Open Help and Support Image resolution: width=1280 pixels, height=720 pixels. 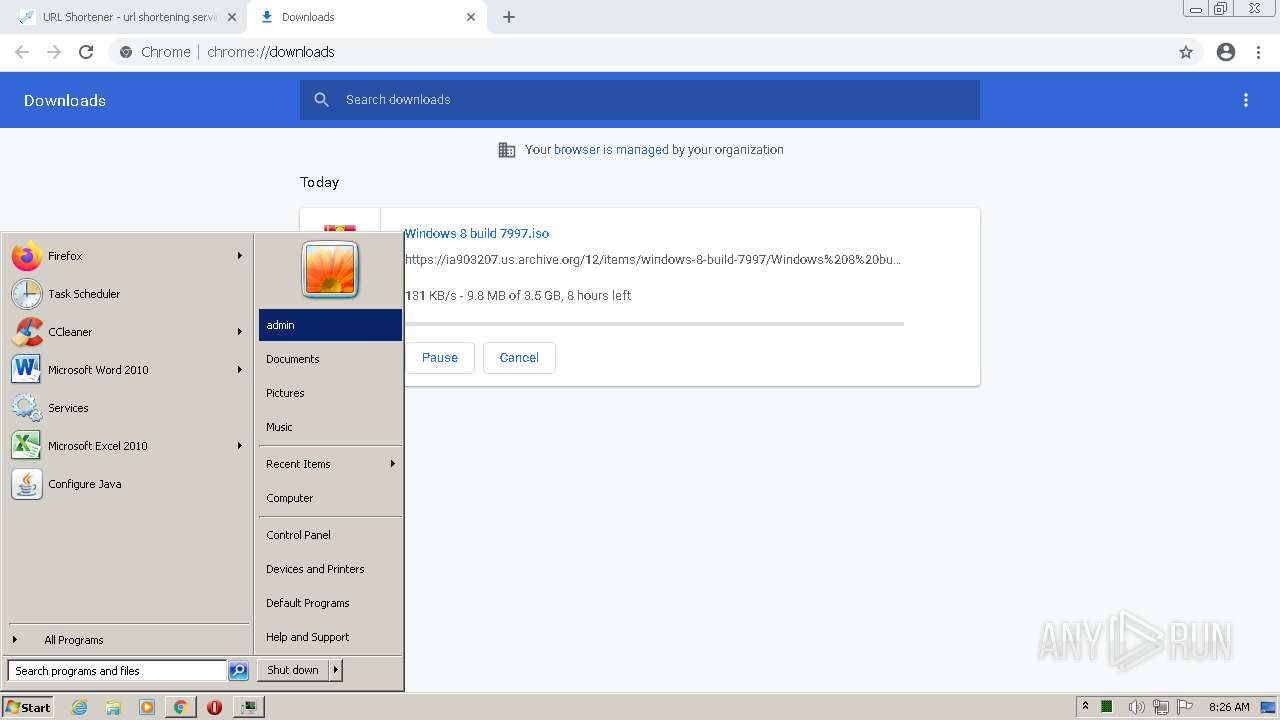330,637
